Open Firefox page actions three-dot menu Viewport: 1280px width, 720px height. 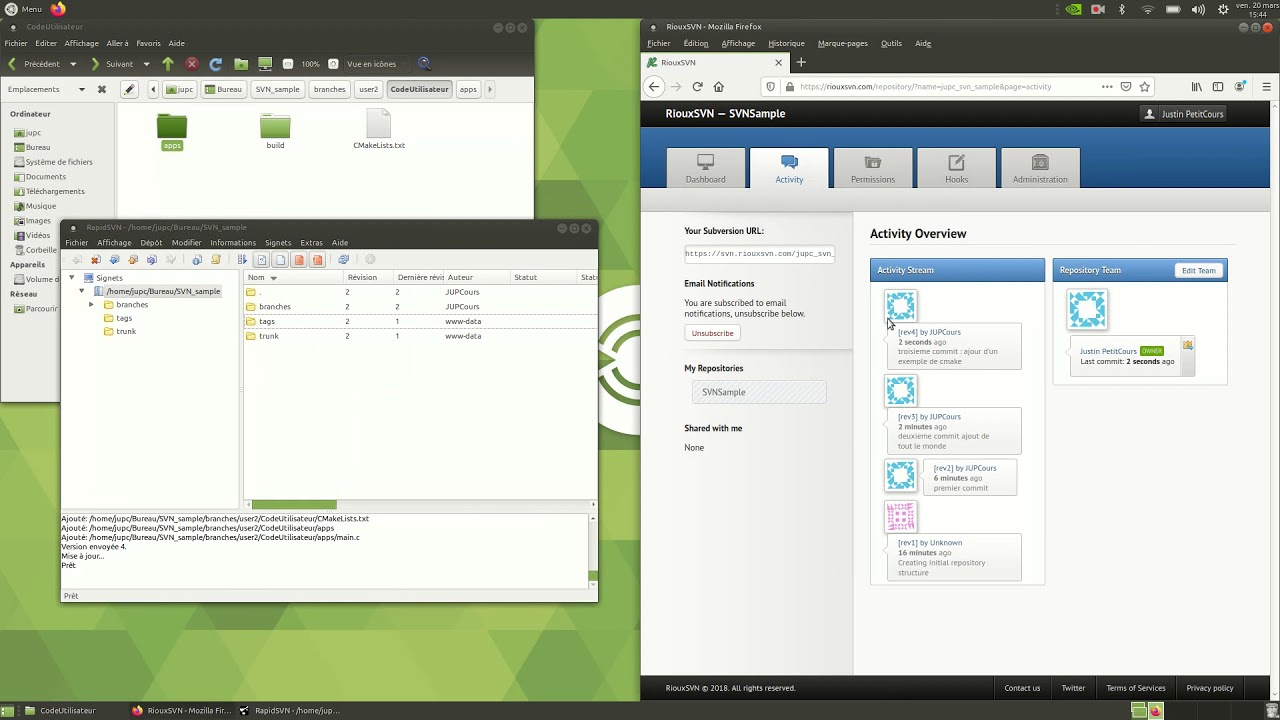tap(1107, 87)
